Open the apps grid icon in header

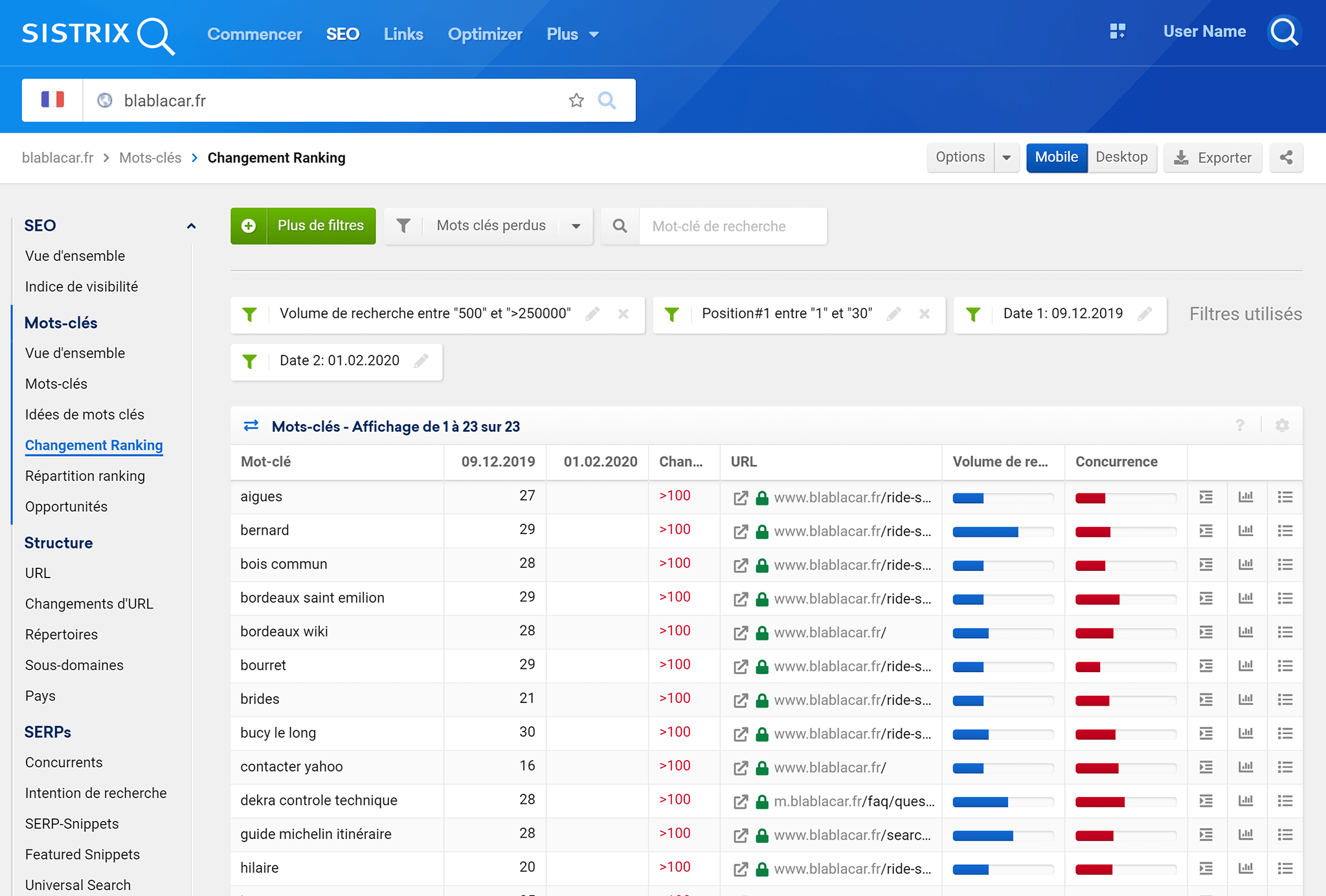click(x=1118, y=31)
